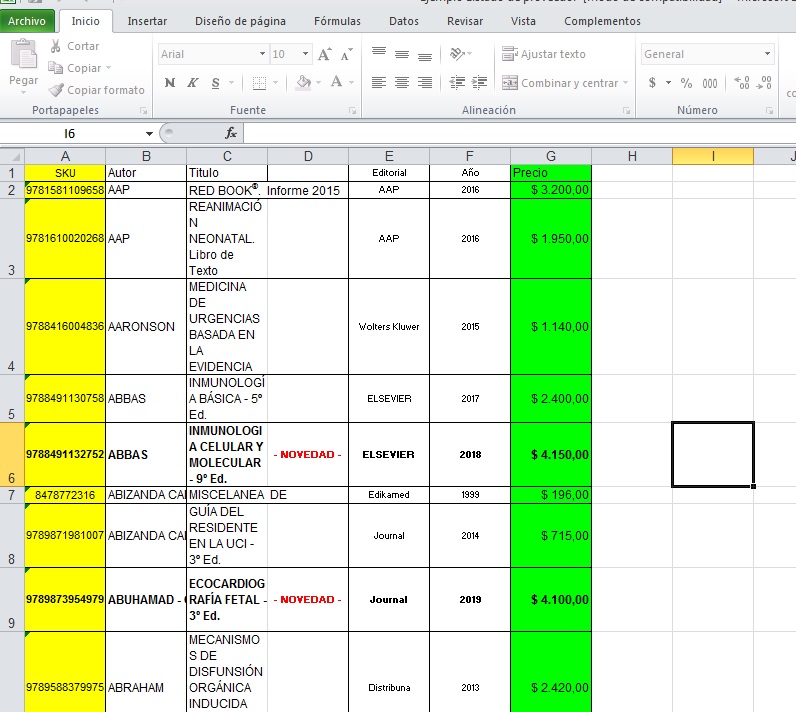Open the font size 10 dropdown
The image size is (796, 712).
[305, 54]
